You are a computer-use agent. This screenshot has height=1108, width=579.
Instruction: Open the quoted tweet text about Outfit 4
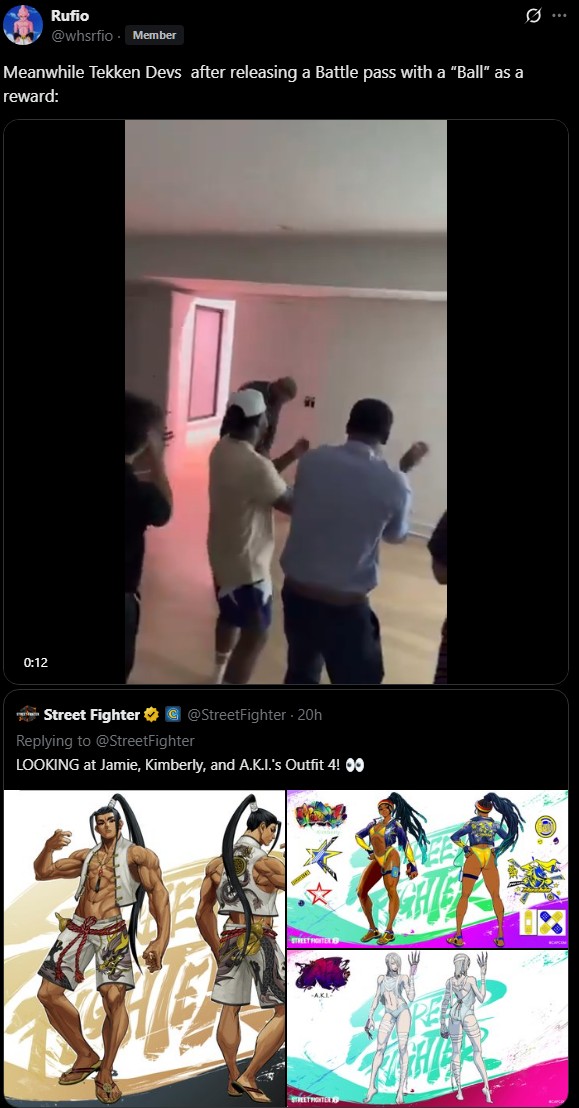(x=190, y=765)
